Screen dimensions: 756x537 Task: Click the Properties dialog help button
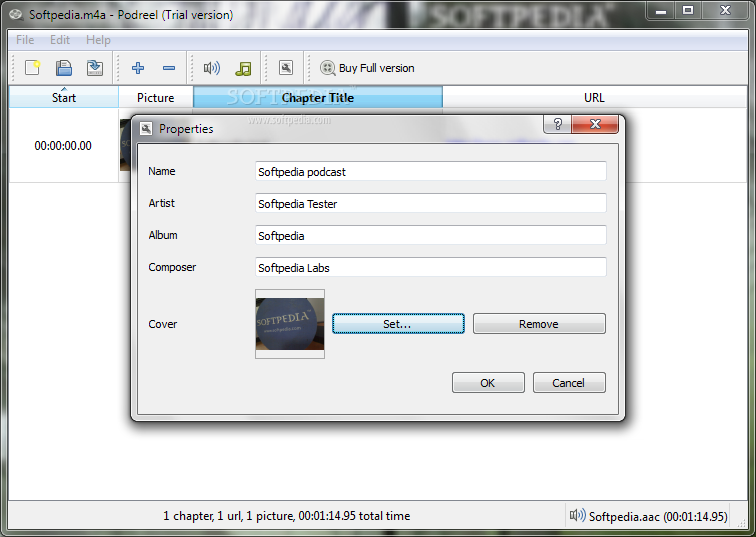[x=557, y=124]
